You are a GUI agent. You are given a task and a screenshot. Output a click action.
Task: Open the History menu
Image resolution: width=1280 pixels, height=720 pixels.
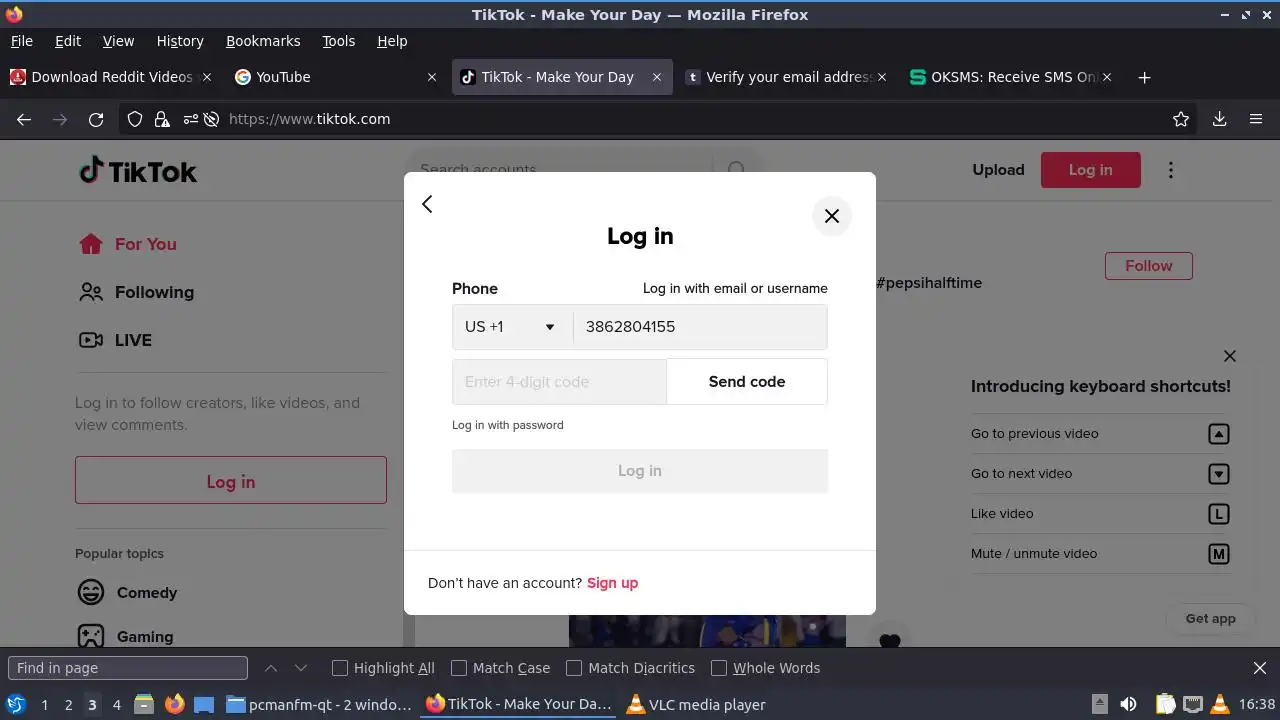pyautogui.click(x=180, y=41)
